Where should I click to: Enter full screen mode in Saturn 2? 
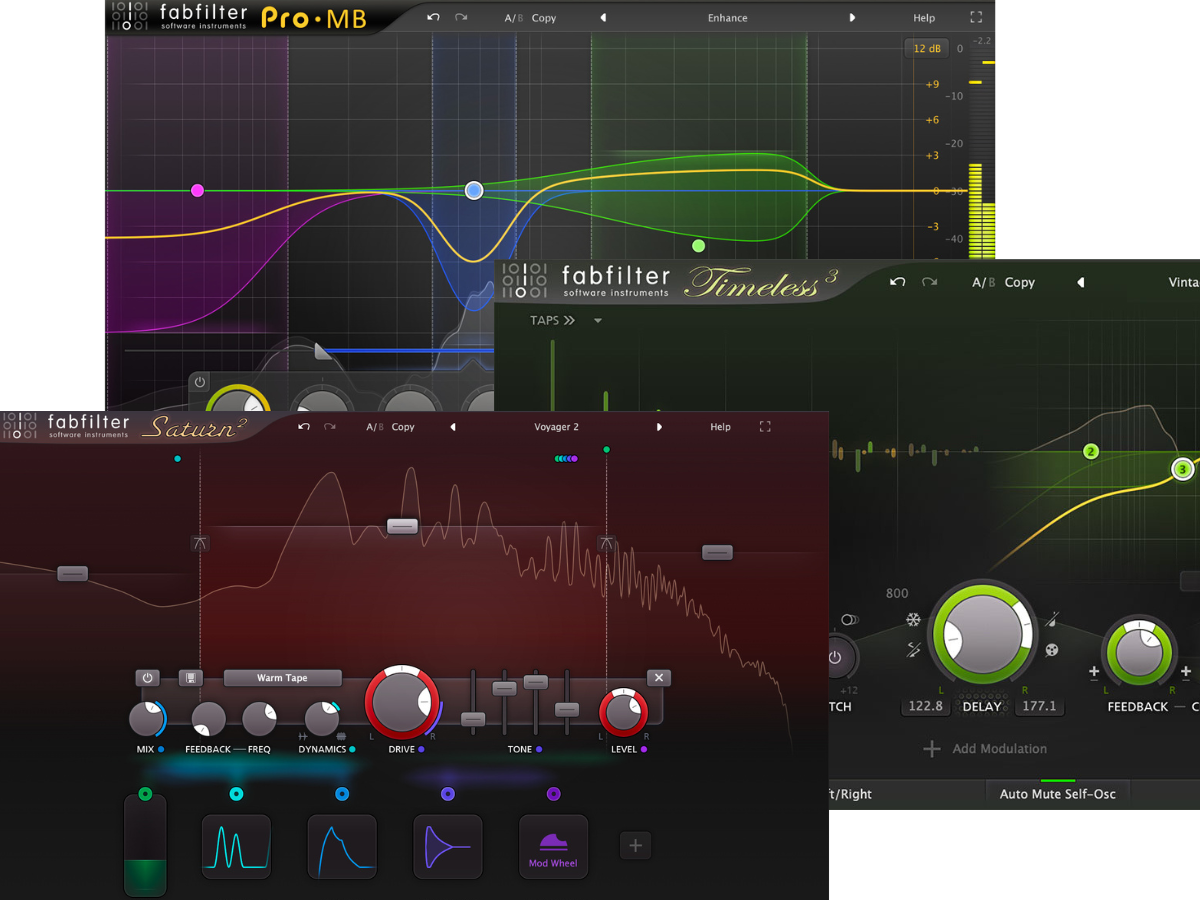pyautogui.click(x=765, y=427)
